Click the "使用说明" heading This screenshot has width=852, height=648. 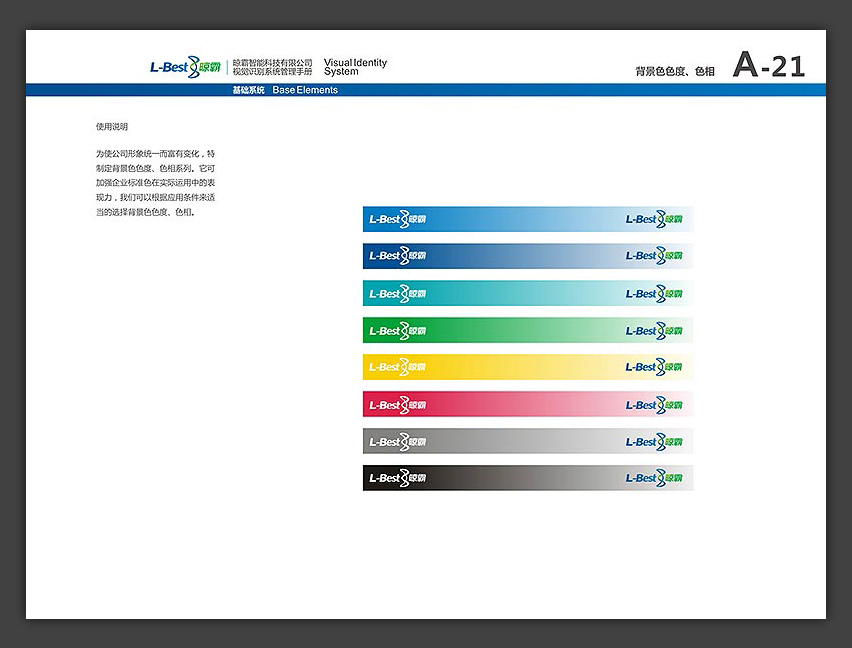(x=112, y=127)
